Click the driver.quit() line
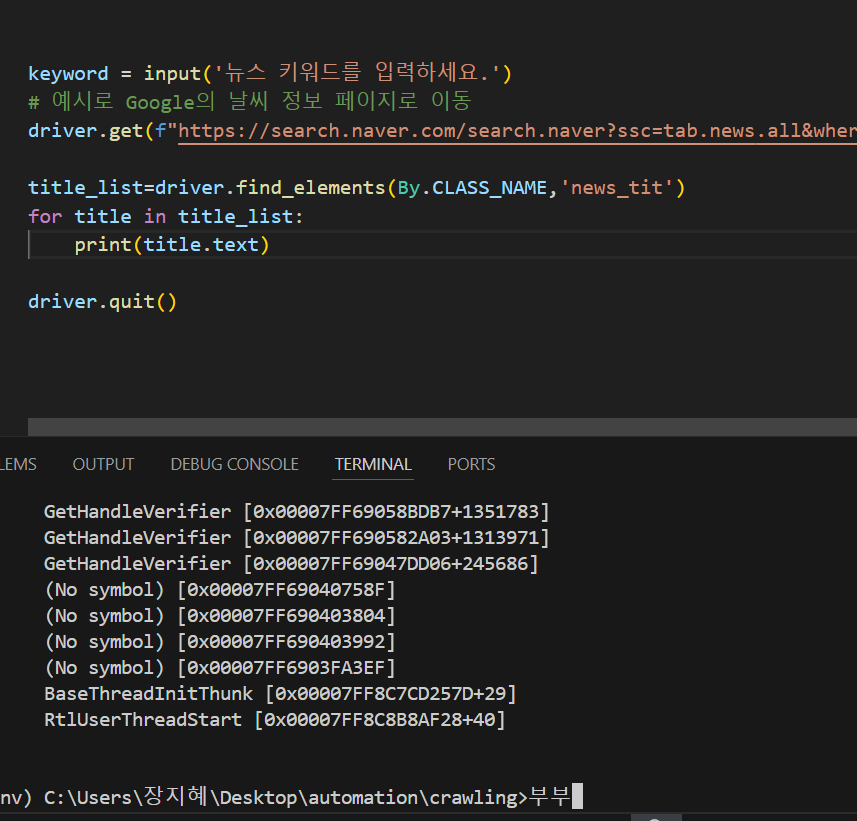 (x=102, y=302)
